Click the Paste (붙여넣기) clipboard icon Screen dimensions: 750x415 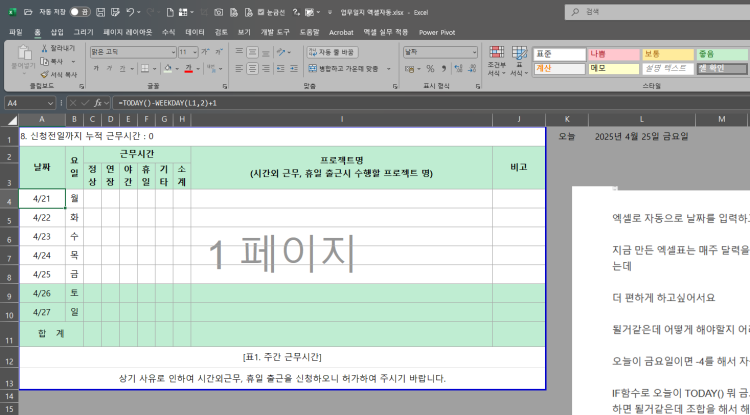pos(24,53)
